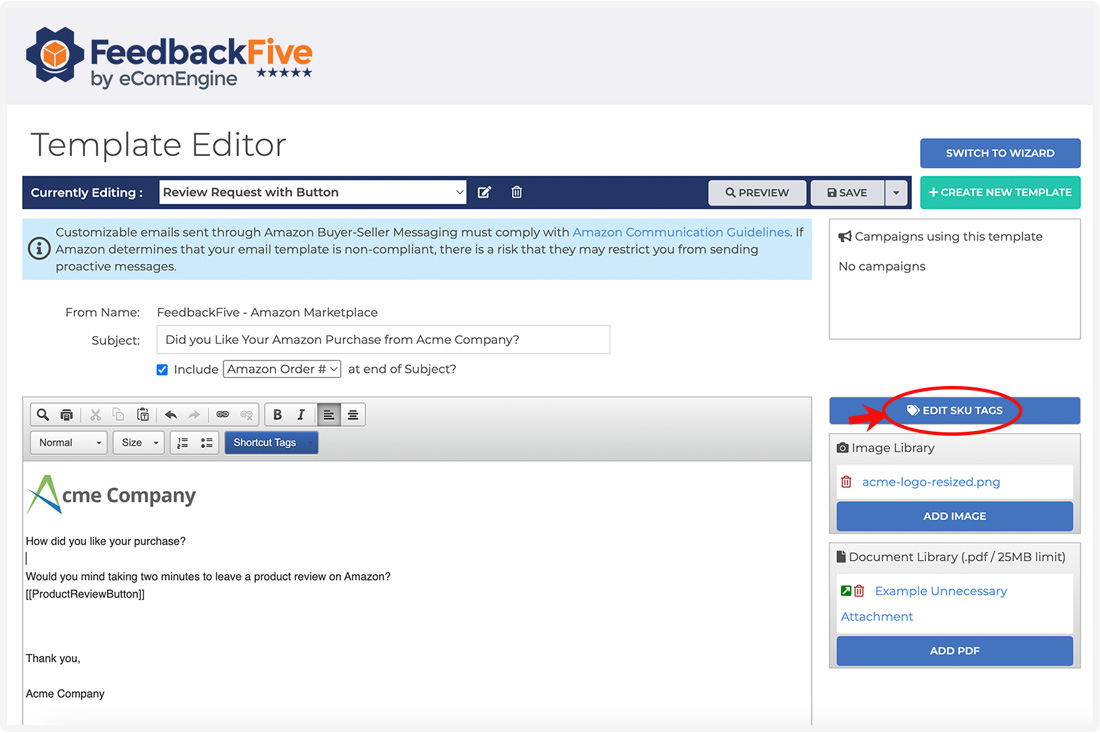Click the print icon in editor toolbar

(x=66, y=415)
